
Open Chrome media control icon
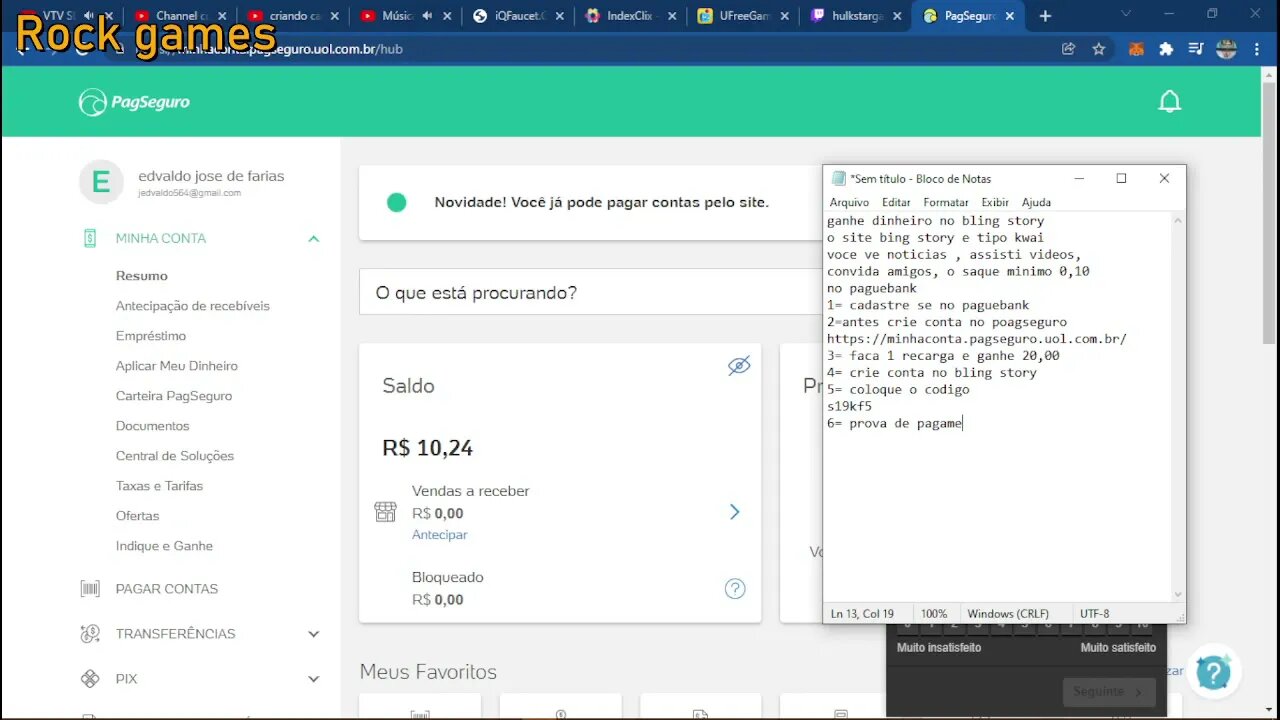[1195, 48]
